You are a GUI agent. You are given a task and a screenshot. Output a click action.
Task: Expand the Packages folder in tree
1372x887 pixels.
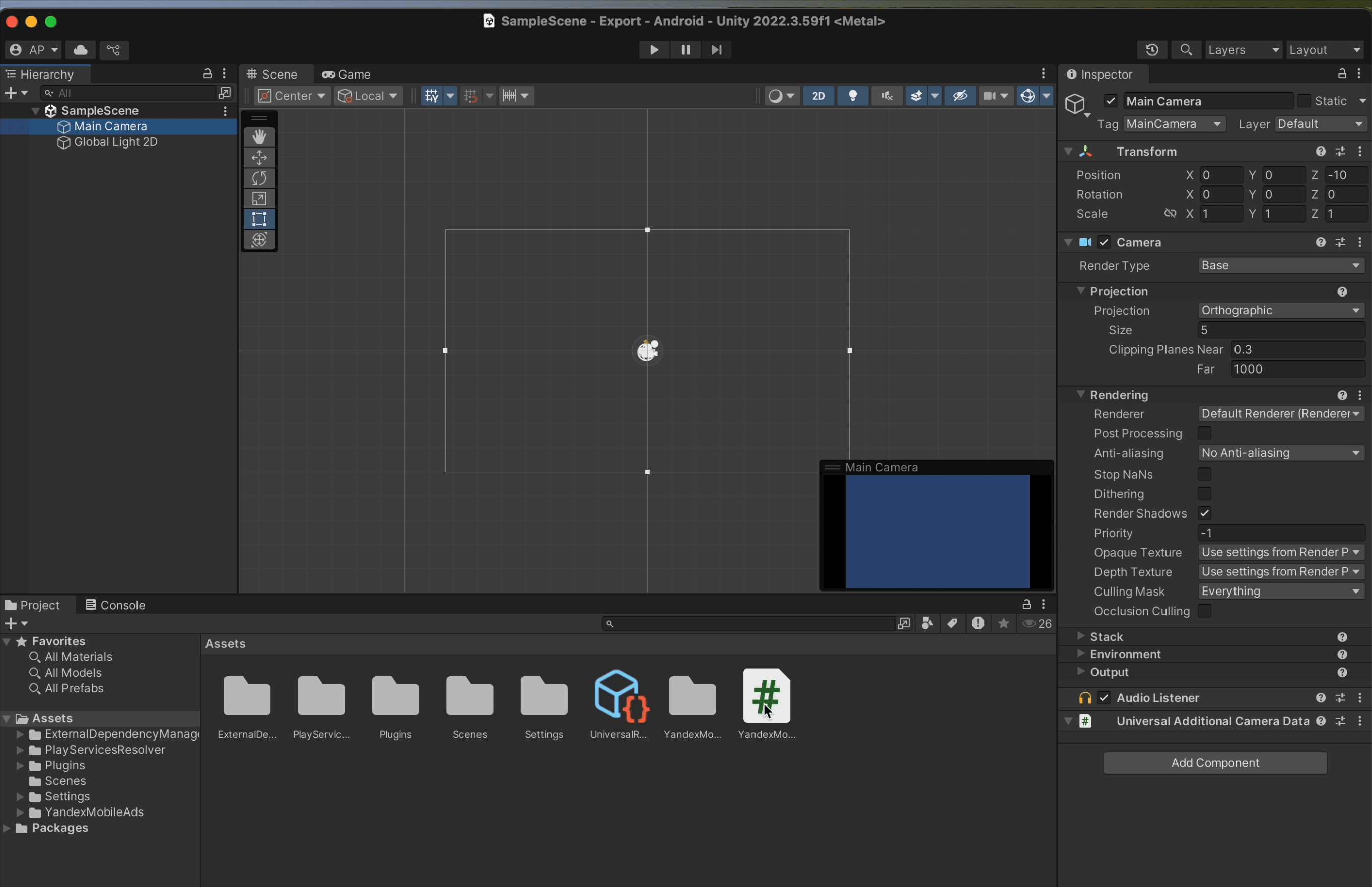(7, 828)
